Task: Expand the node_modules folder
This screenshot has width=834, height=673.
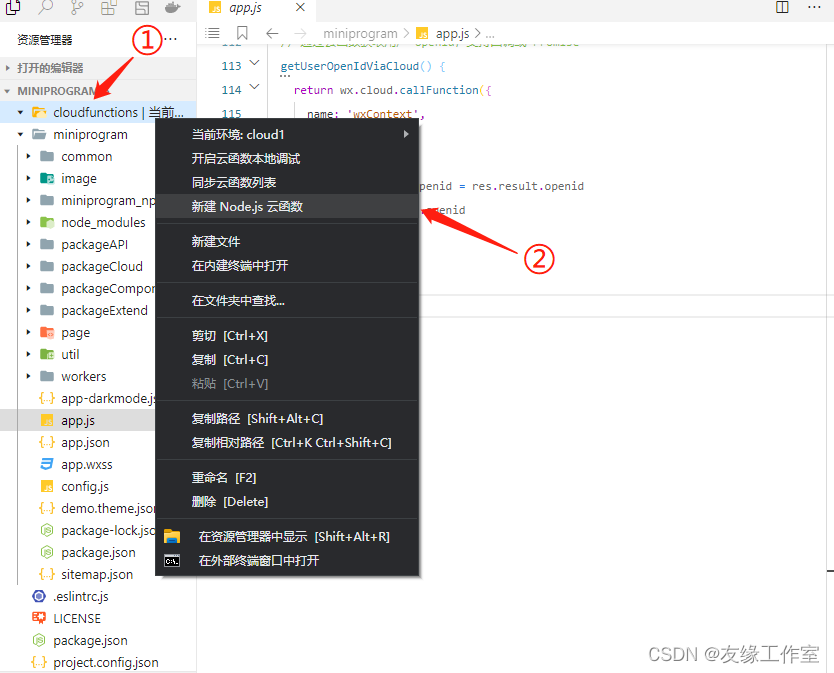Action: point(29,222)
